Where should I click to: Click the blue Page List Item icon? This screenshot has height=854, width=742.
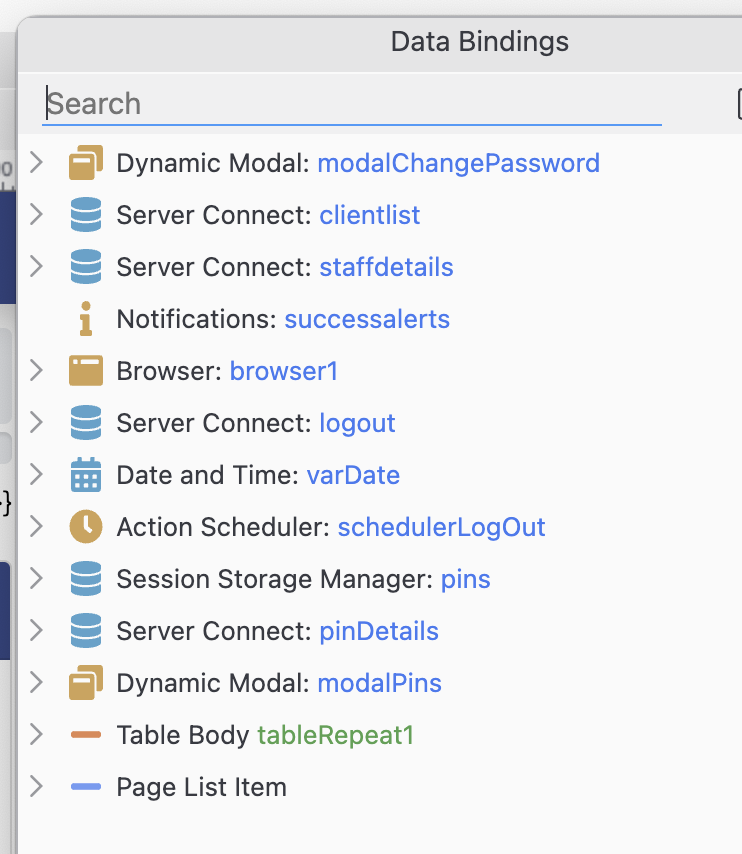(86, 786)
